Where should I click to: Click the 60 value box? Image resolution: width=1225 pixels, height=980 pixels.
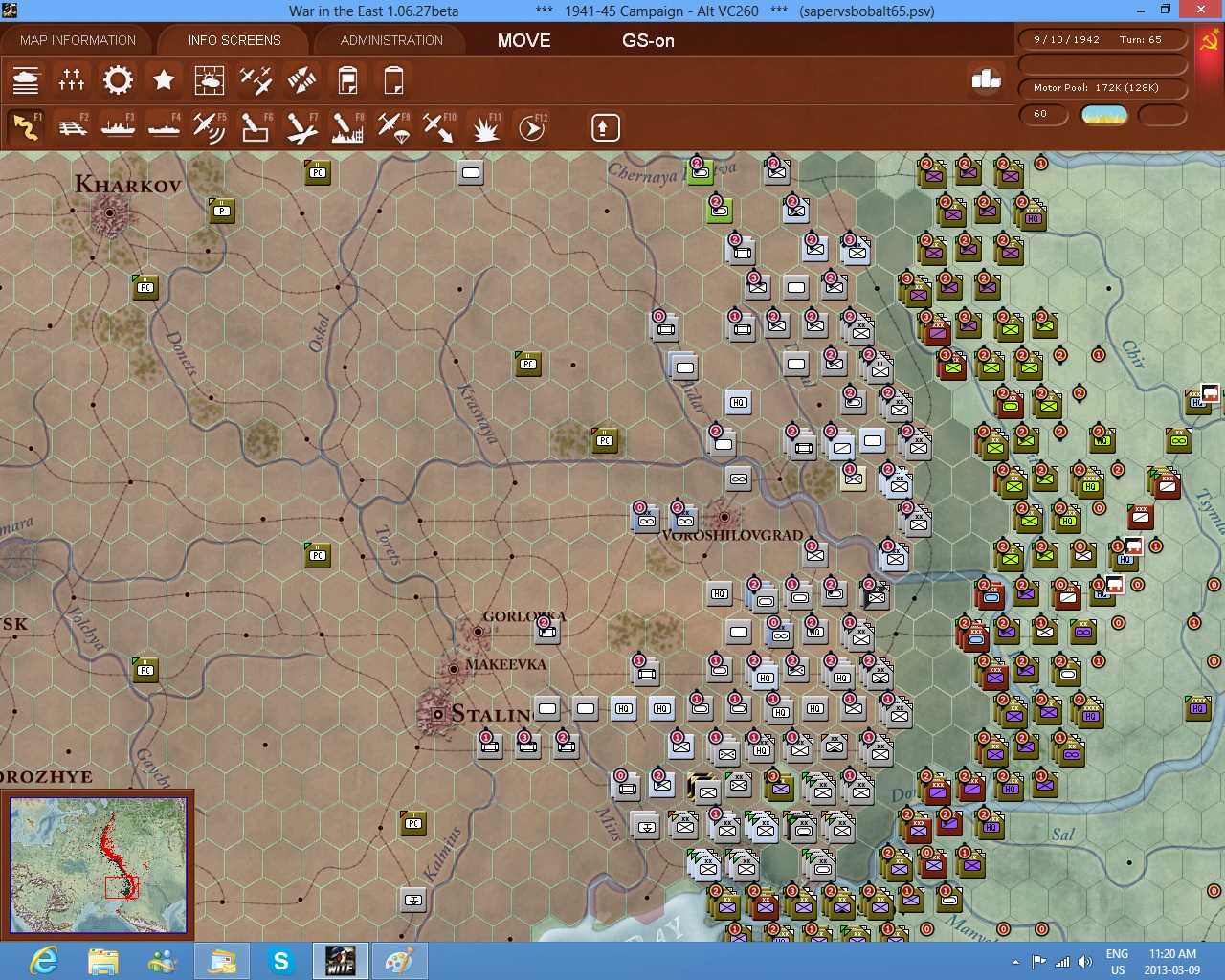point(1044,114)
